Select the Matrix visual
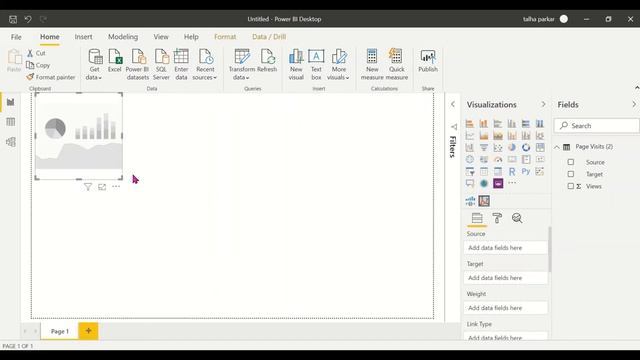This screenshot has height=360, width=640. (498, 171)
